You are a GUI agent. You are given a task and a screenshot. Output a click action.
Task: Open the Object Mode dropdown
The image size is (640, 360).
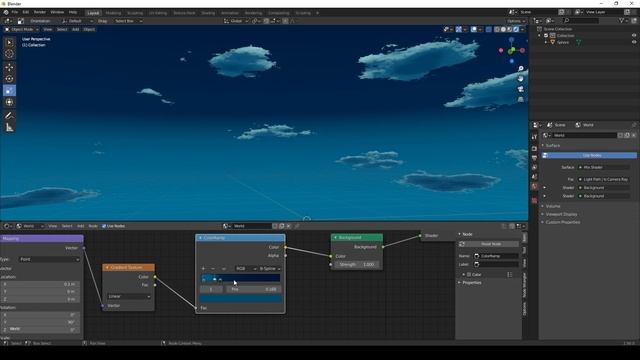pos(21,29)
